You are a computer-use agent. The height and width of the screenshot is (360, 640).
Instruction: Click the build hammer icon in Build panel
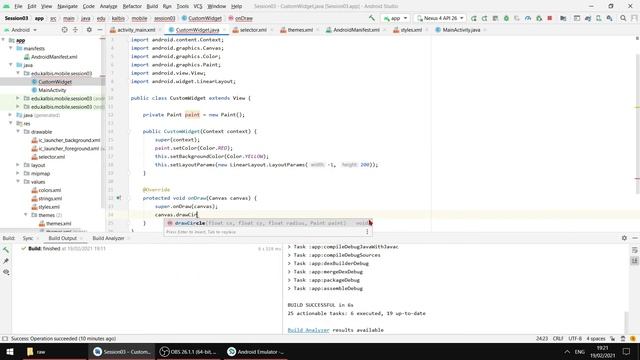click(x=6, y=249)
